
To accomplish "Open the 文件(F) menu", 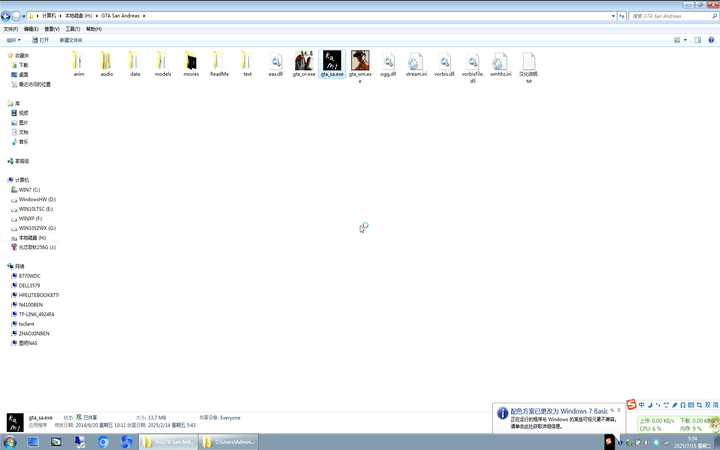I will click(x=11, y=29).
